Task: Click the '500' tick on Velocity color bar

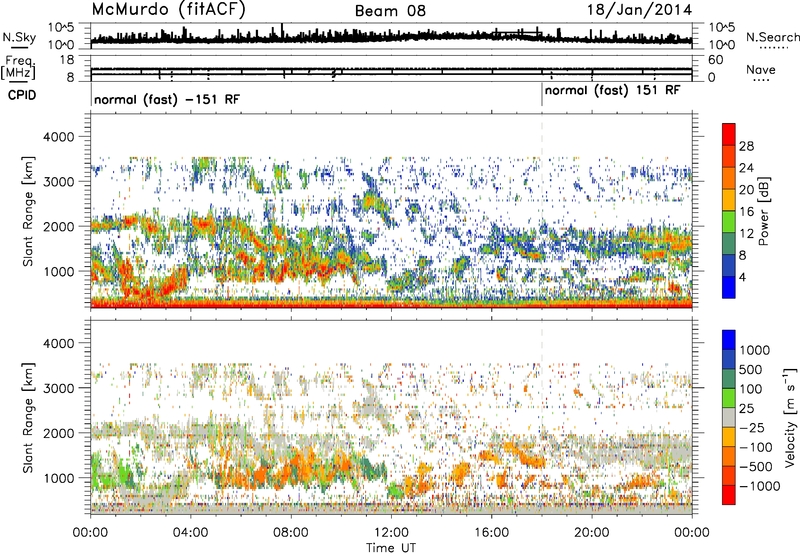Action: pos(751,370)
